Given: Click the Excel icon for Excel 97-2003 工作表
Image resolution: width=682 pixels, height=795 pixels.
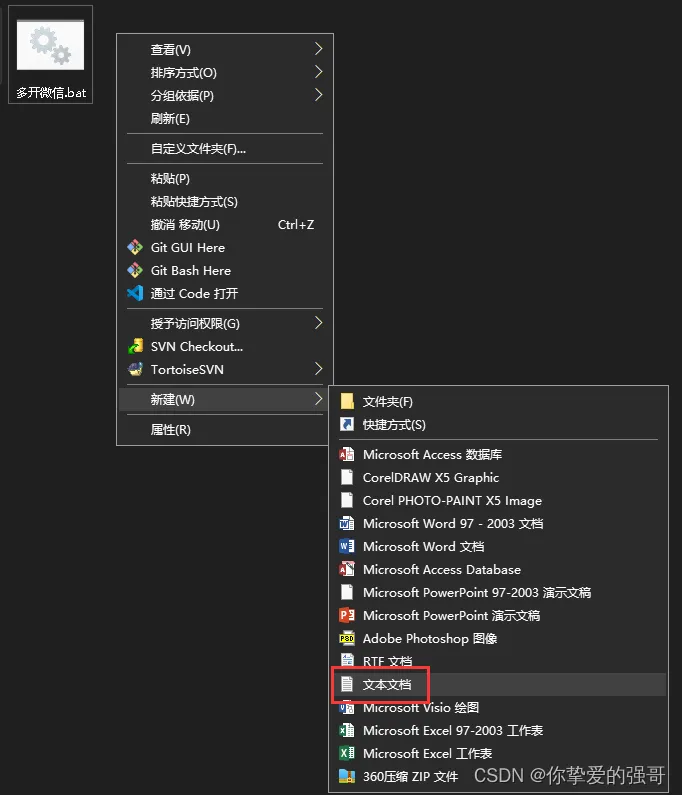Looking at the screenshot, I should (x=347, y=730).
